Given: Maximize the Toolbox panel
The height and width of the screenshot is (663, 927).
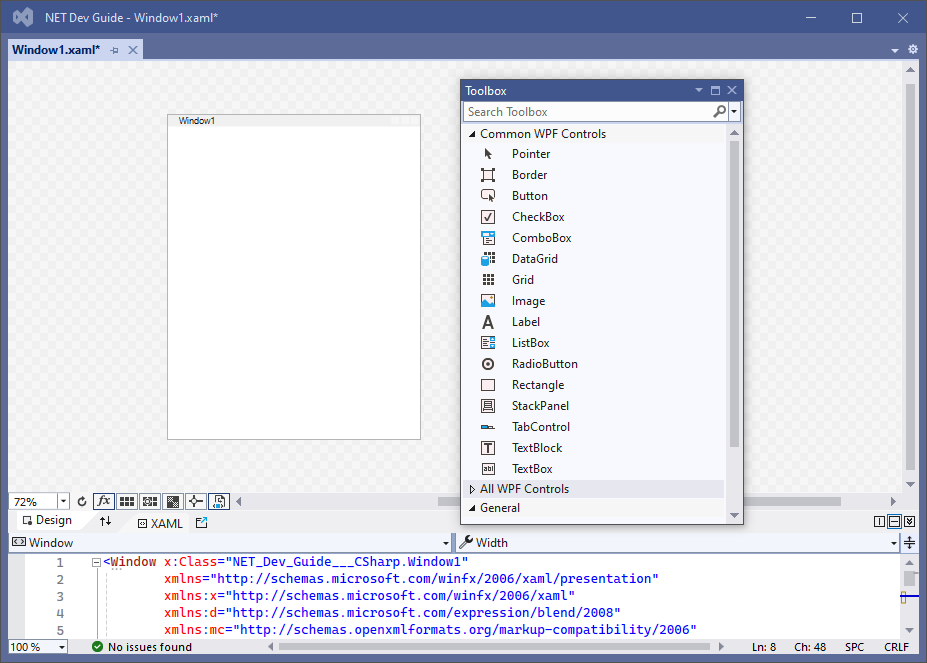Looking at the screenshot, I should coord(715,90).
